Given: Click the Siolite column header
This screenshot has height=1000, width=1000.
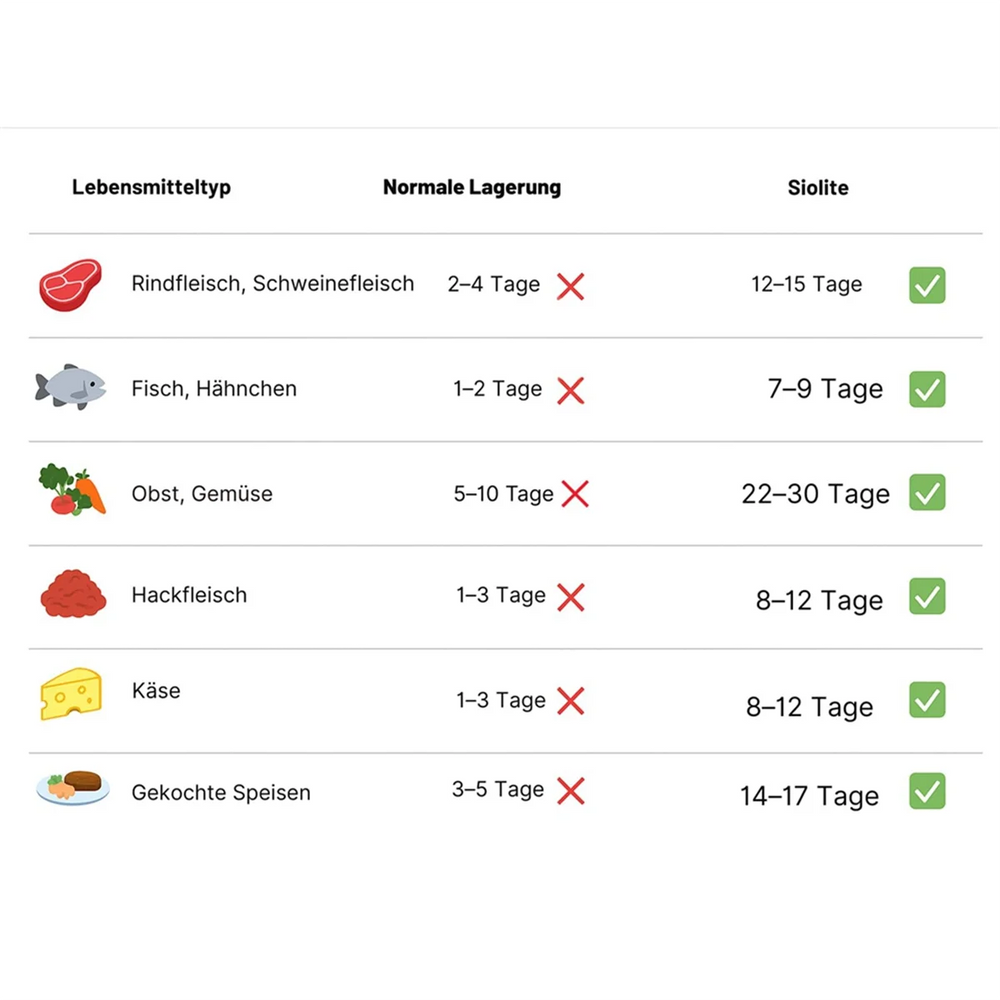Looking at the screenshot, I should click(x=818, y=187).
